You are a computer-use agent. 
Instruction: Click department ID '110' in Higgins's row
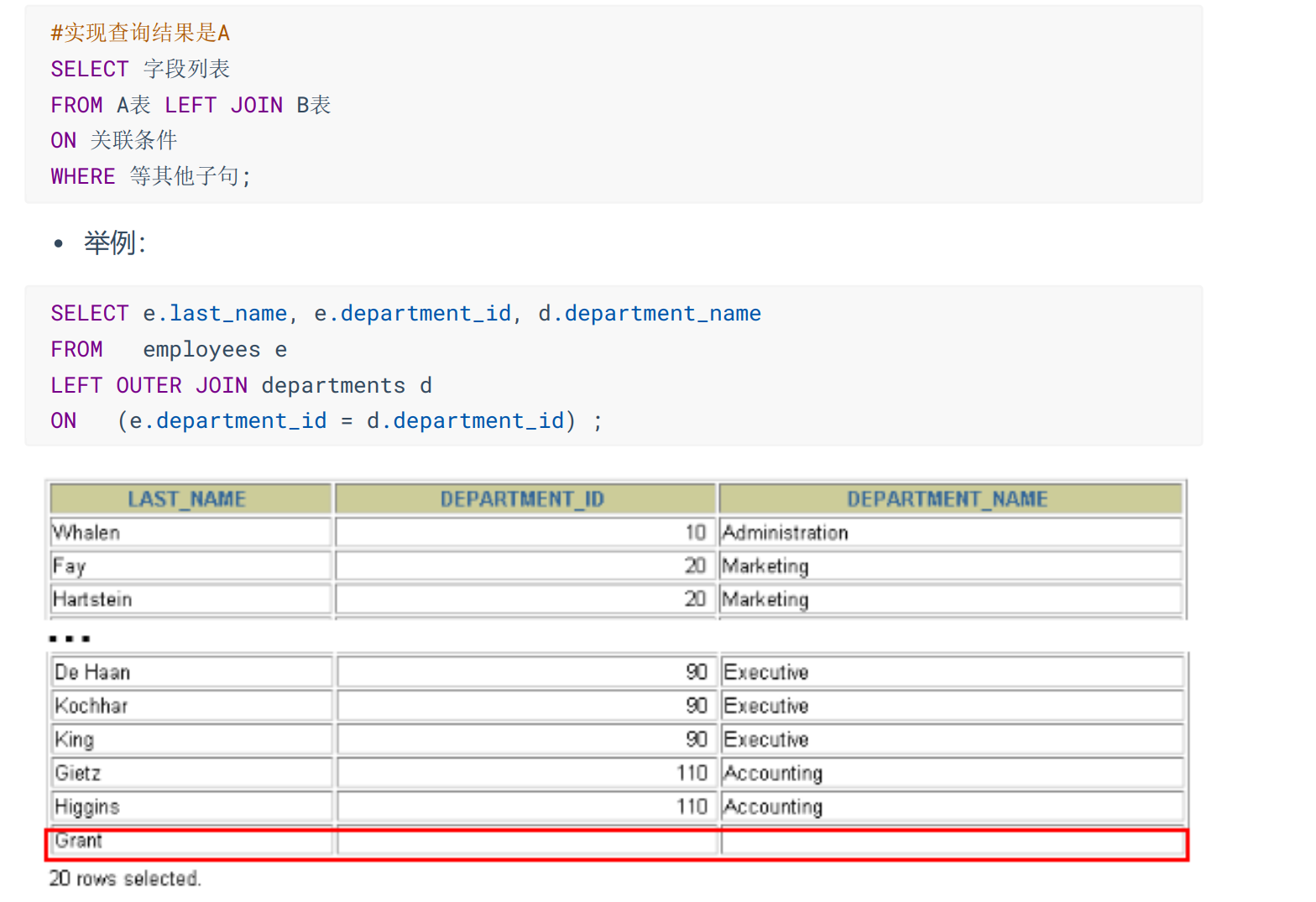[x=692, y=806]
